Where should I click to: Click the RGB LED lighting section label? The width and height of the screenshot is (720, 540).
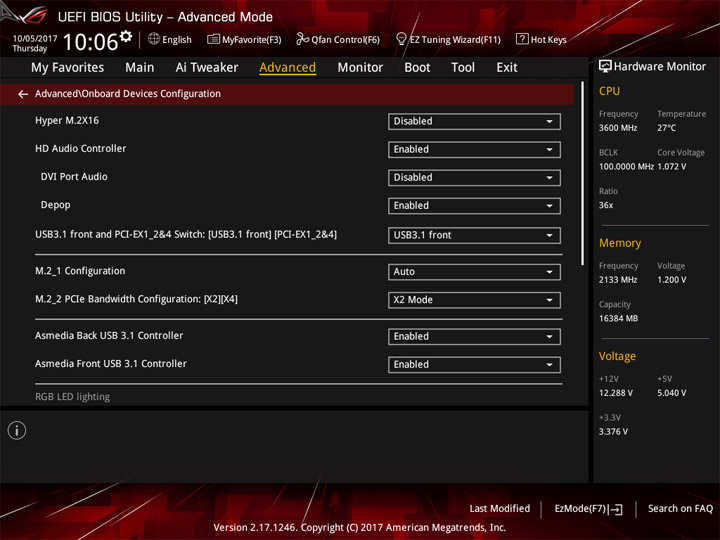pos(73,397)
